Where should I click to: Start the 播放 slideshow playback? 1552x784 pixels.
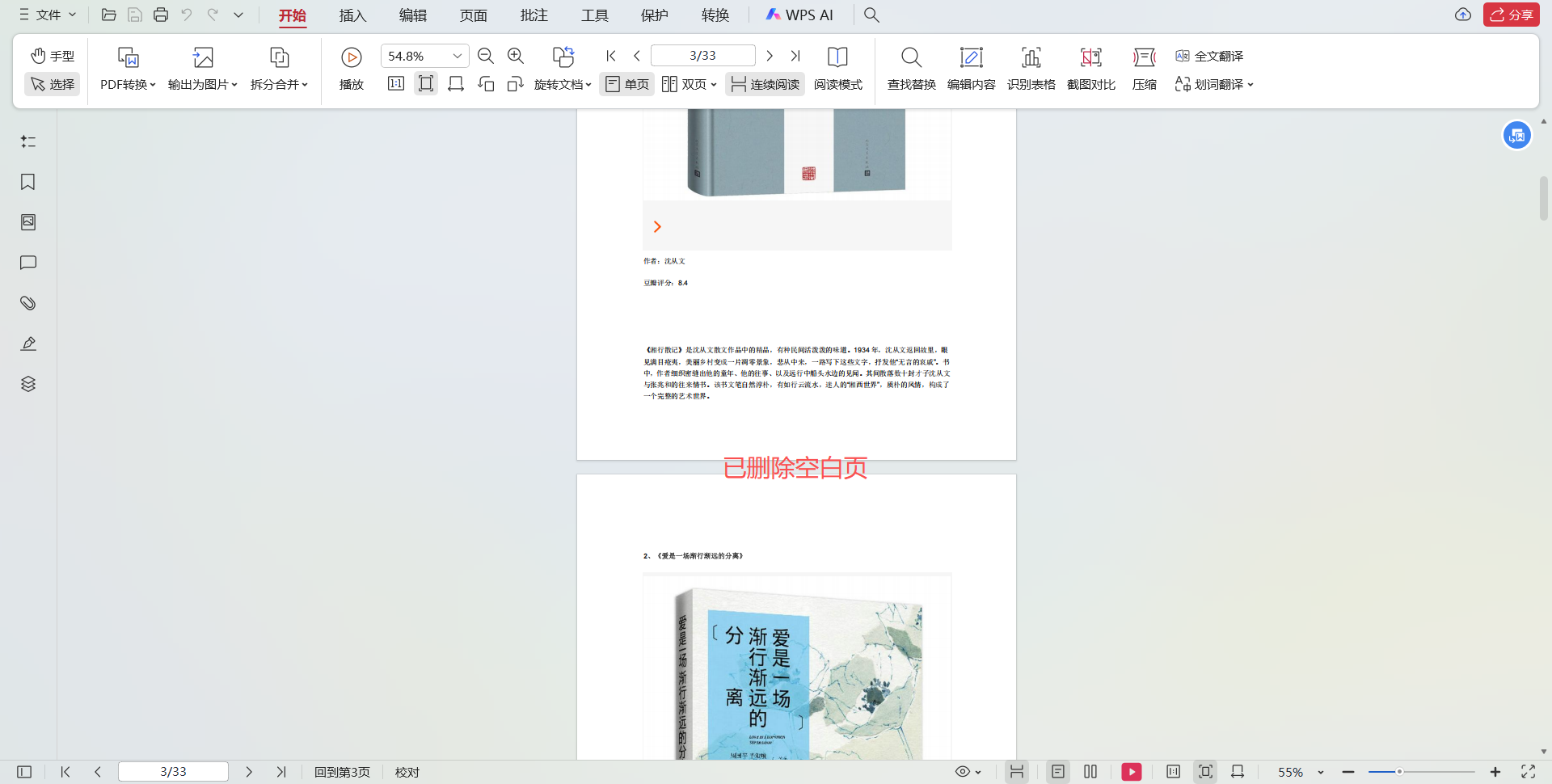pyautogui.click(x=351, y=69)
